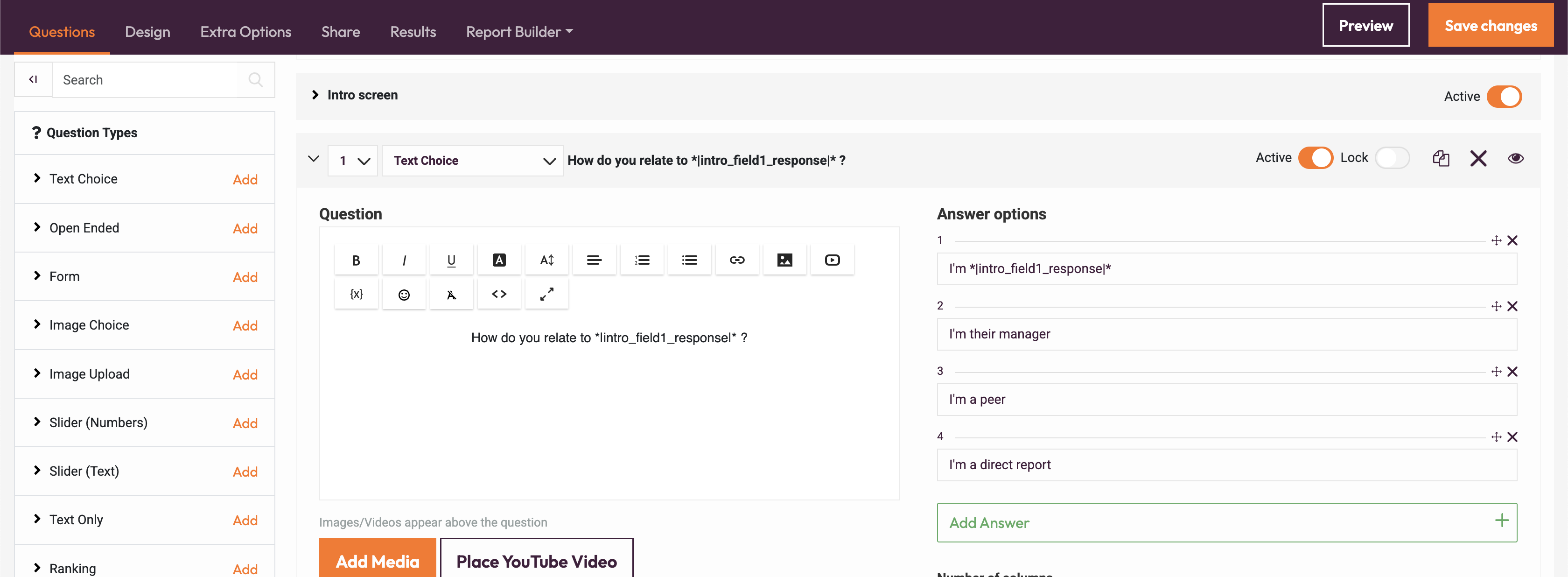This screenshot has height=577, width=1568.
Task: Switch to the Design tab
Action: click(x=147, y=32)
